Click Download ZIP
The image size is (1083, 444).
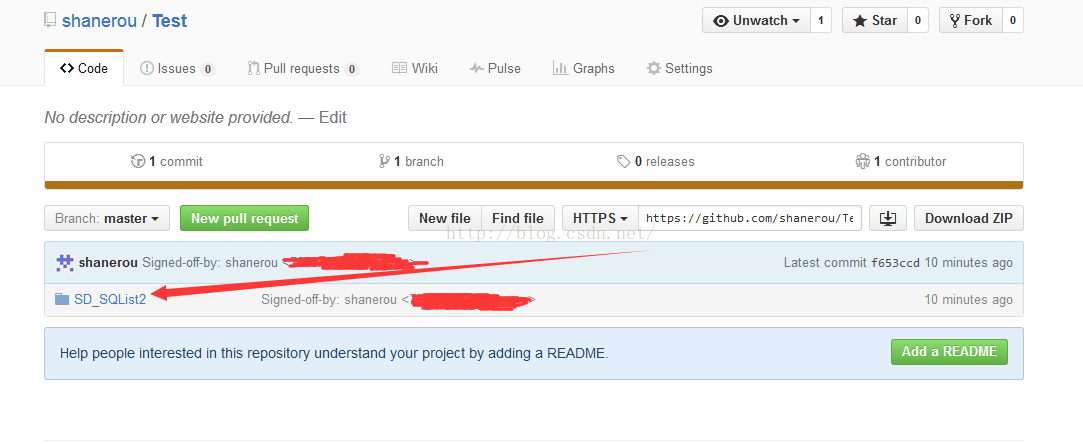pos(969,218)
